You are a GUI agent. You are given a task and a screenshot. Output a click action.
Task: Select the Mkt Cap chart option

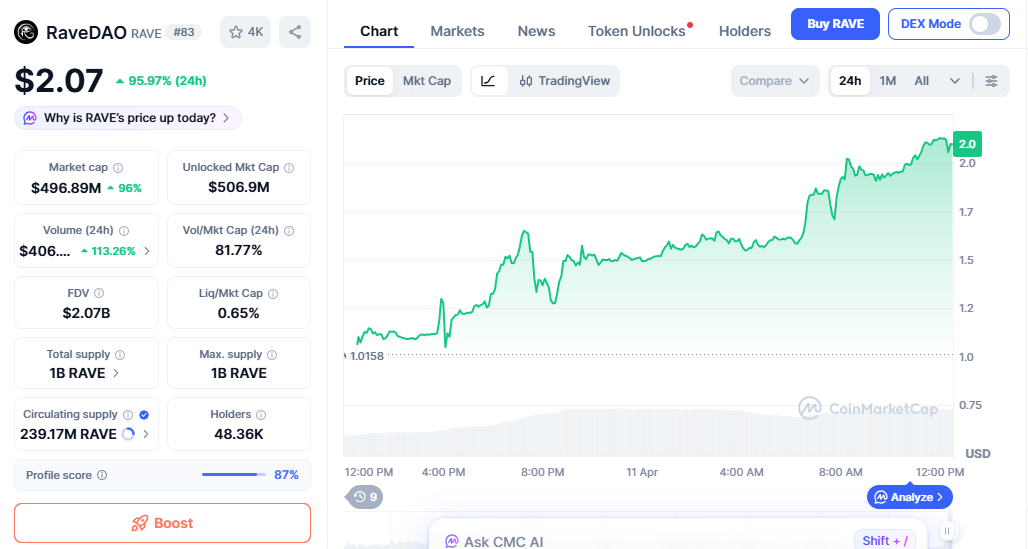[x=427, y=81]
